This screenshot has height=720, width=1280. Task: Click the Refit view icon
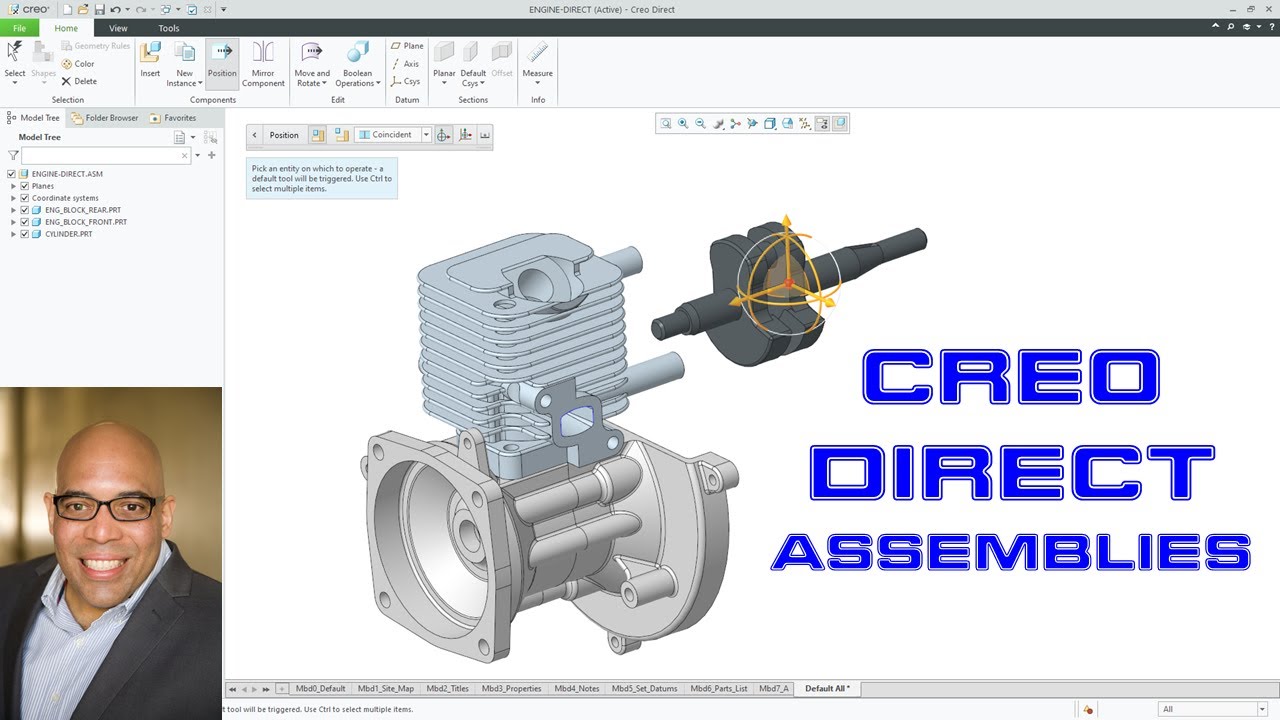pos(666,124)
